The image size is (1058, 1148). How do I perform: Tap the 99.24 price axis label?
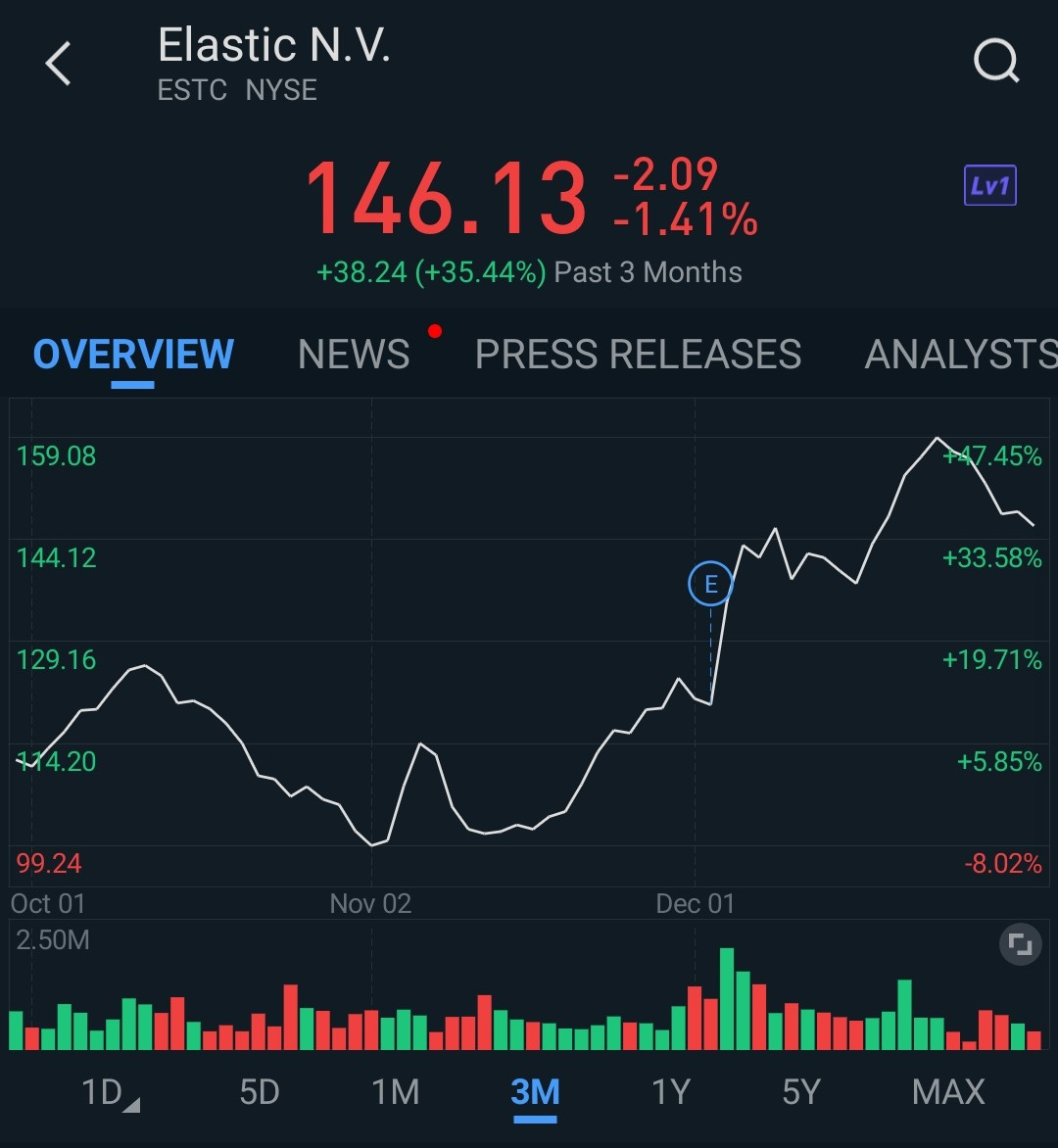(49, 863)
